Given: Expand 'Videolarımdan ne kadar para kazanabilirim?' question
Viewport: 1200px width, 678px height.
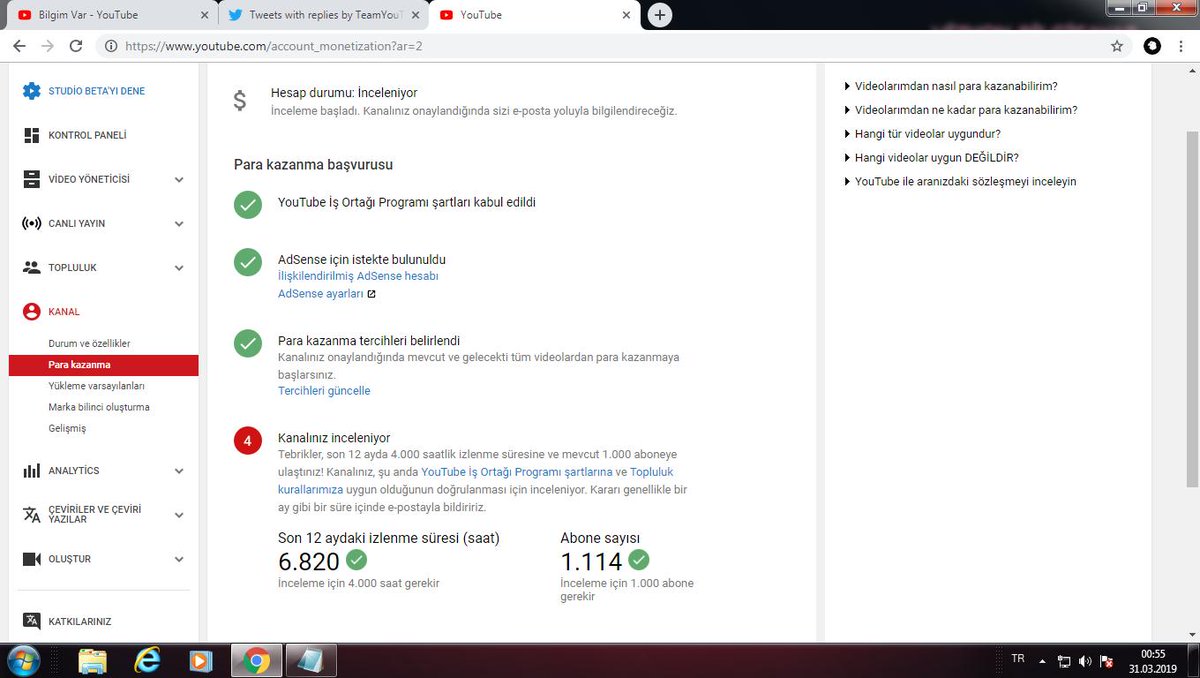Looking at the screenshot, I should coord(960,110).
